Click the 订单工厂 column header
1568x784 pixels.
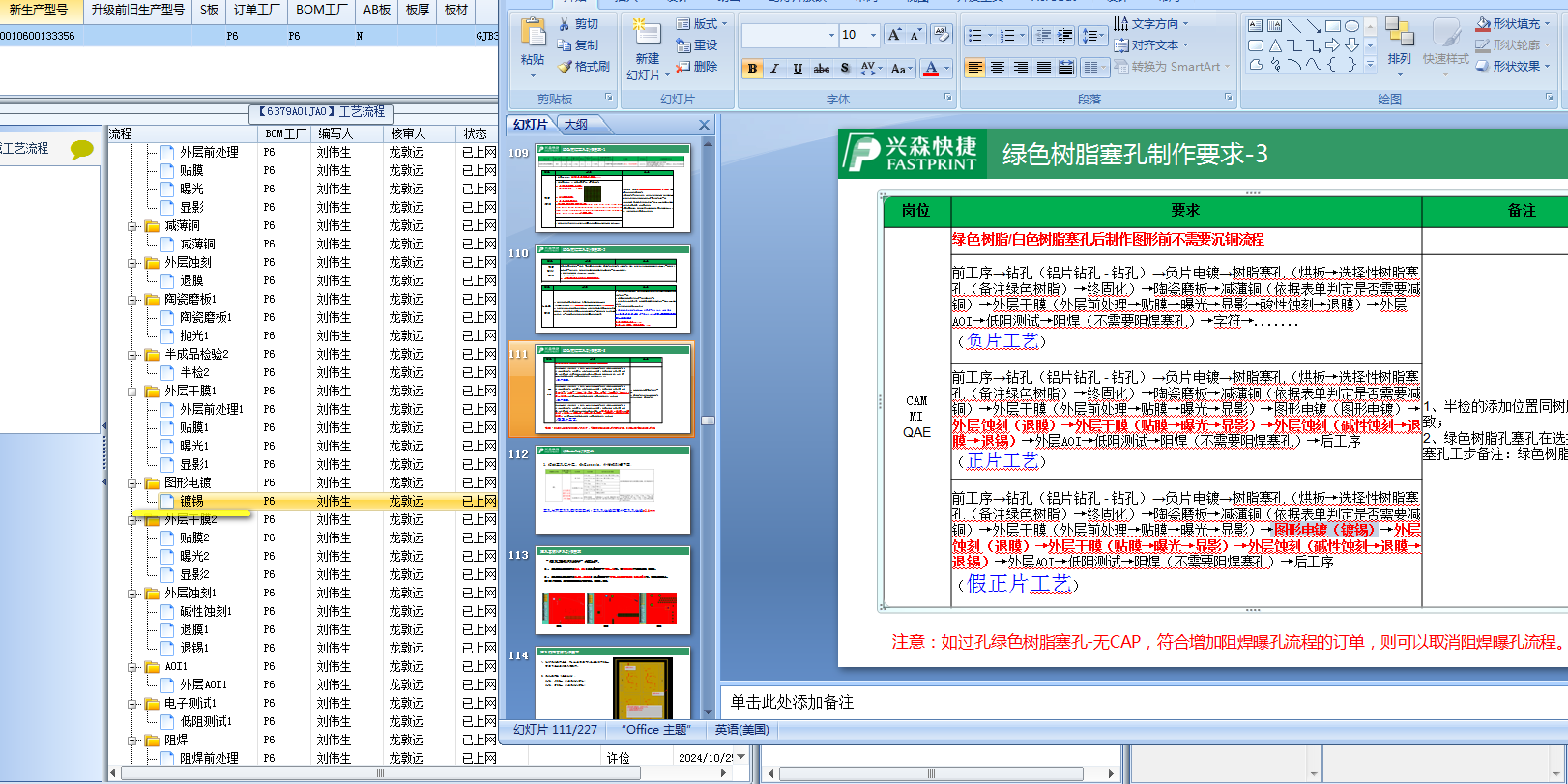point(256,10)
